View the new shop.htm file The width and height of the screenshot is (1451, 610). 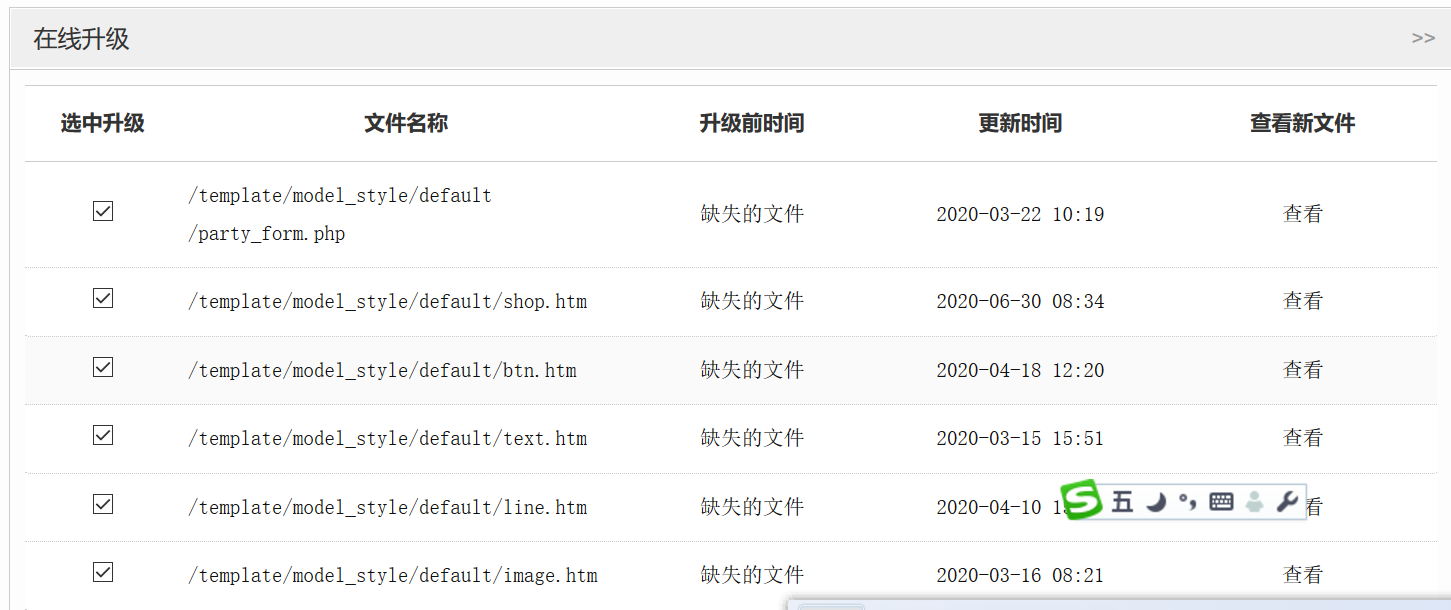tap(1302, 301)
